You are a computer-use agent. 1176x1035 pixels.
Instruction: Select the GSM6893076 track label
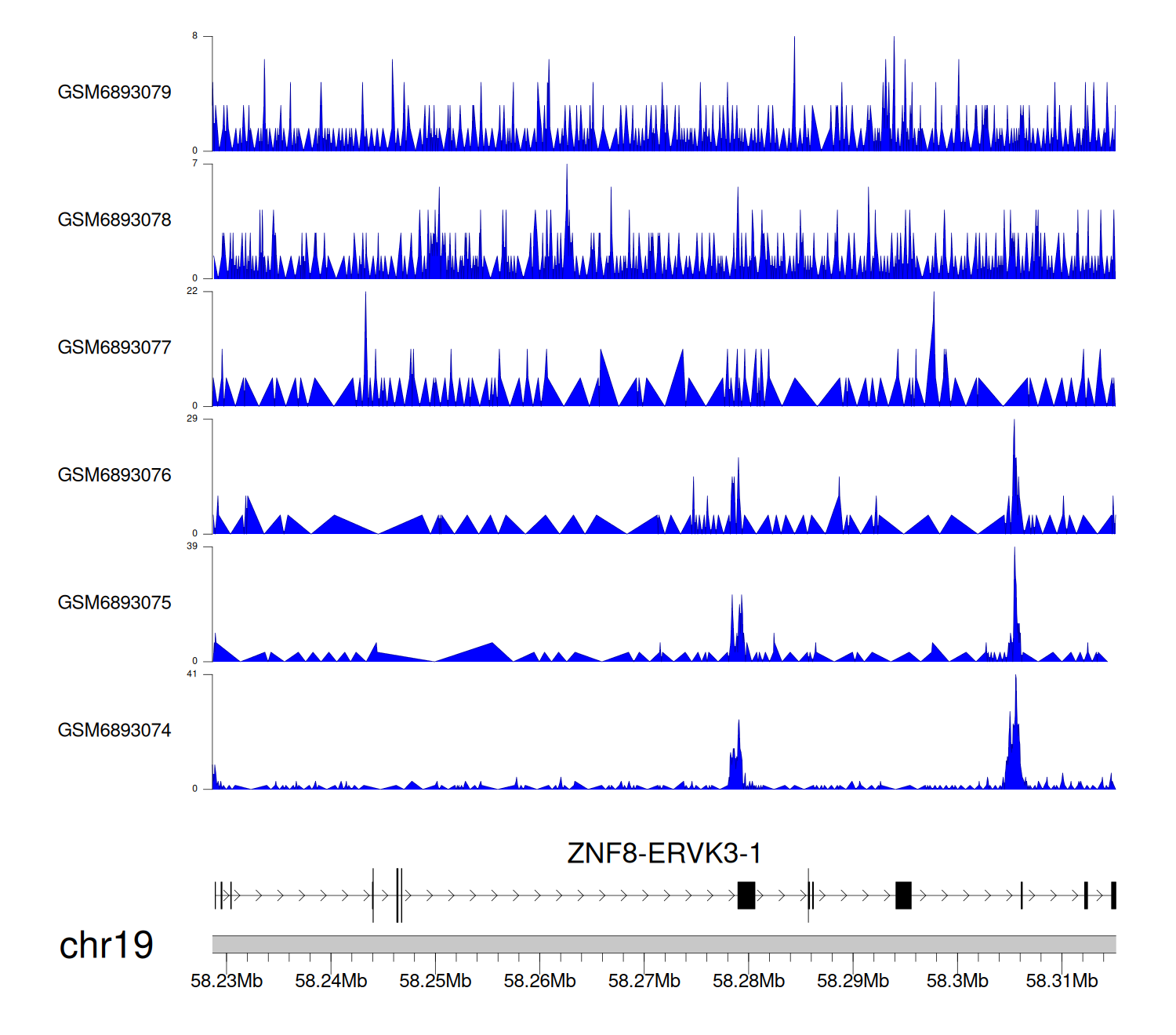(114, 475)
